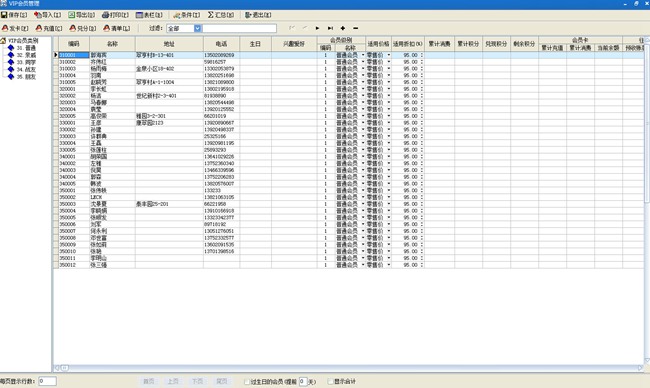Click the 尾页 last page button
Viewport: 650px width, 388px height.
(x=222, y=381)
